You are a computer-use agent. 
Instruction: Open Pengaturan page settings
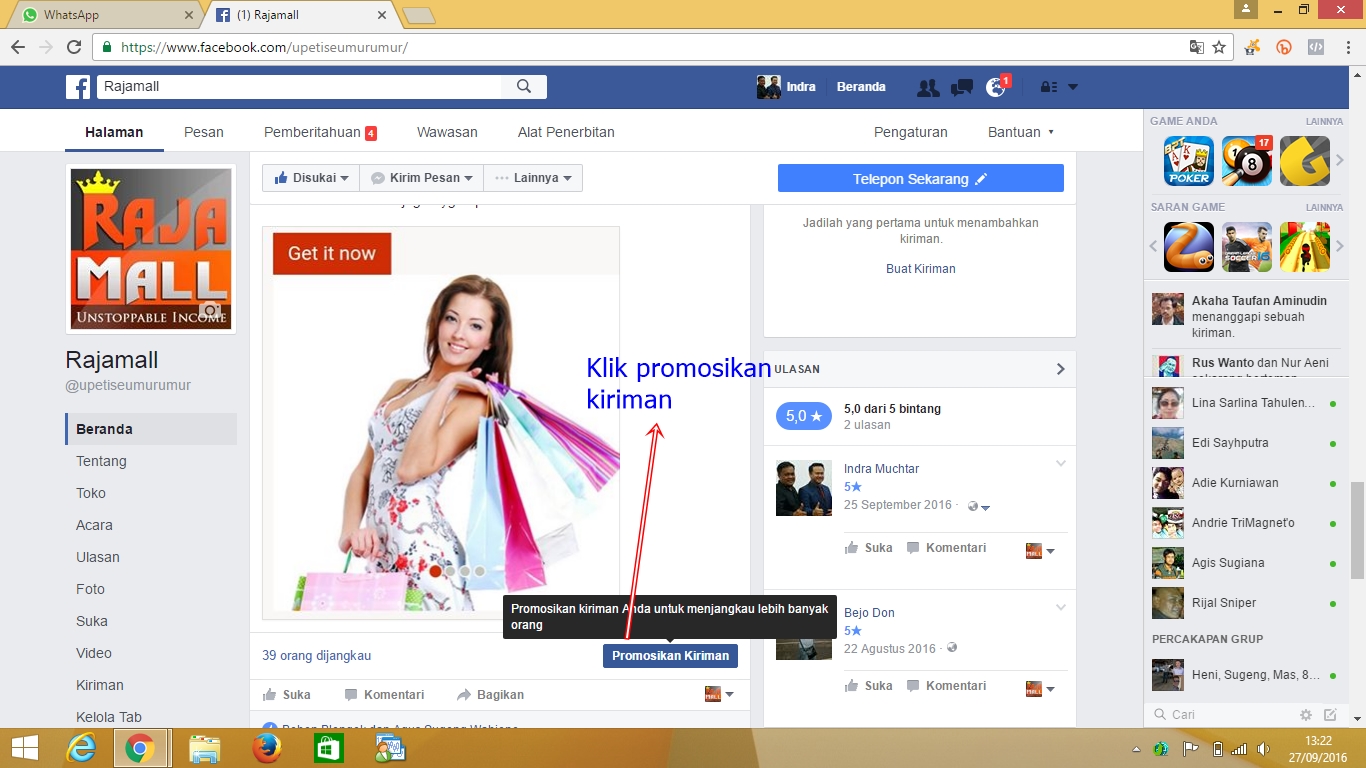tap(911, 132)
